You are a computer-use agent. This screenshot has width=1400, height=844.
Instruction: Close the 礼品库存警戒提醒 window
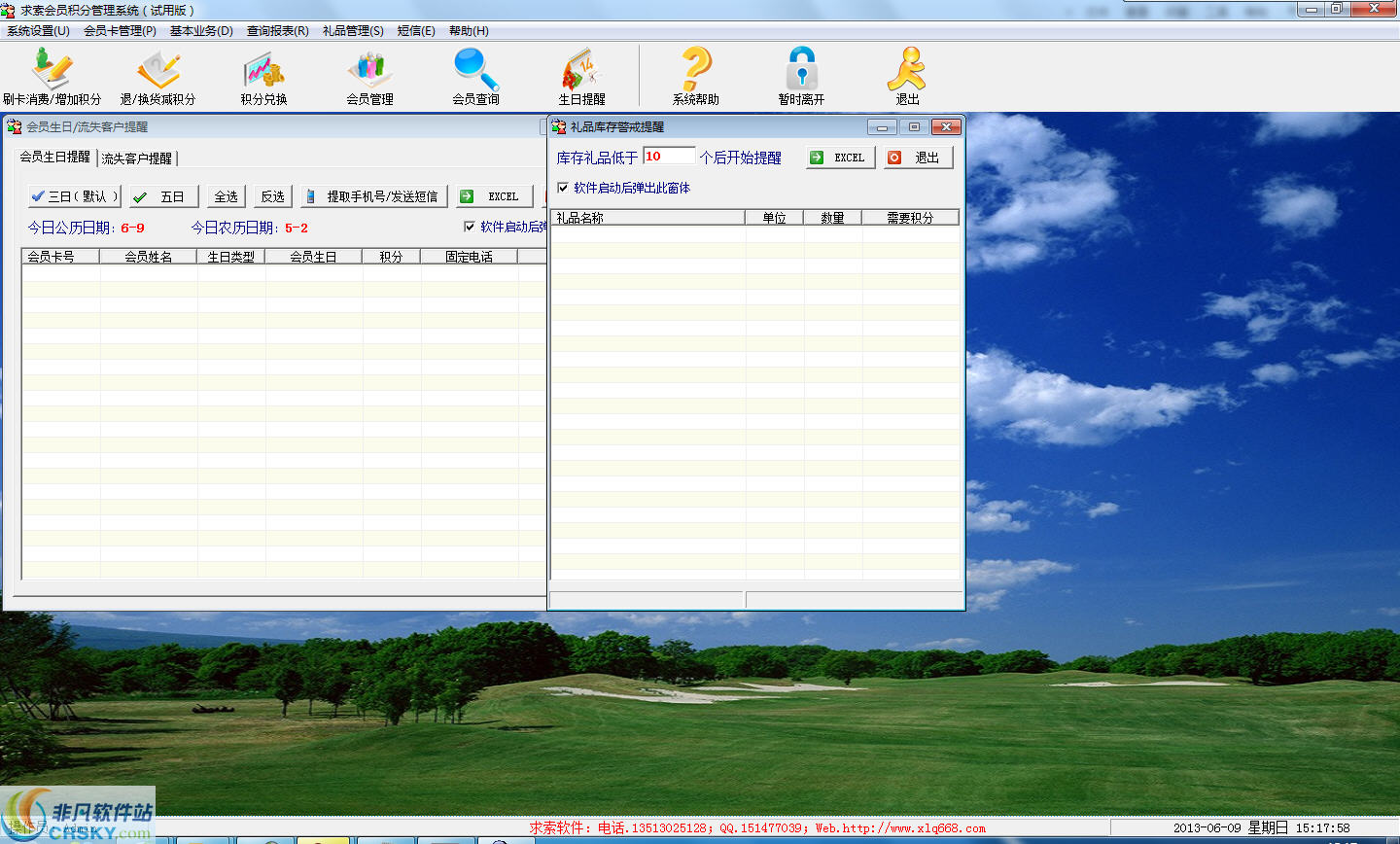[946, 127]
